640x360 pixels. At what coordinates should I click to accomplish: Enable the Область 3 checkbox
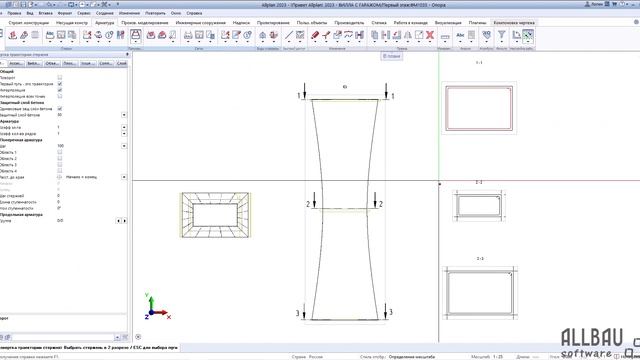tap(60, 165)
